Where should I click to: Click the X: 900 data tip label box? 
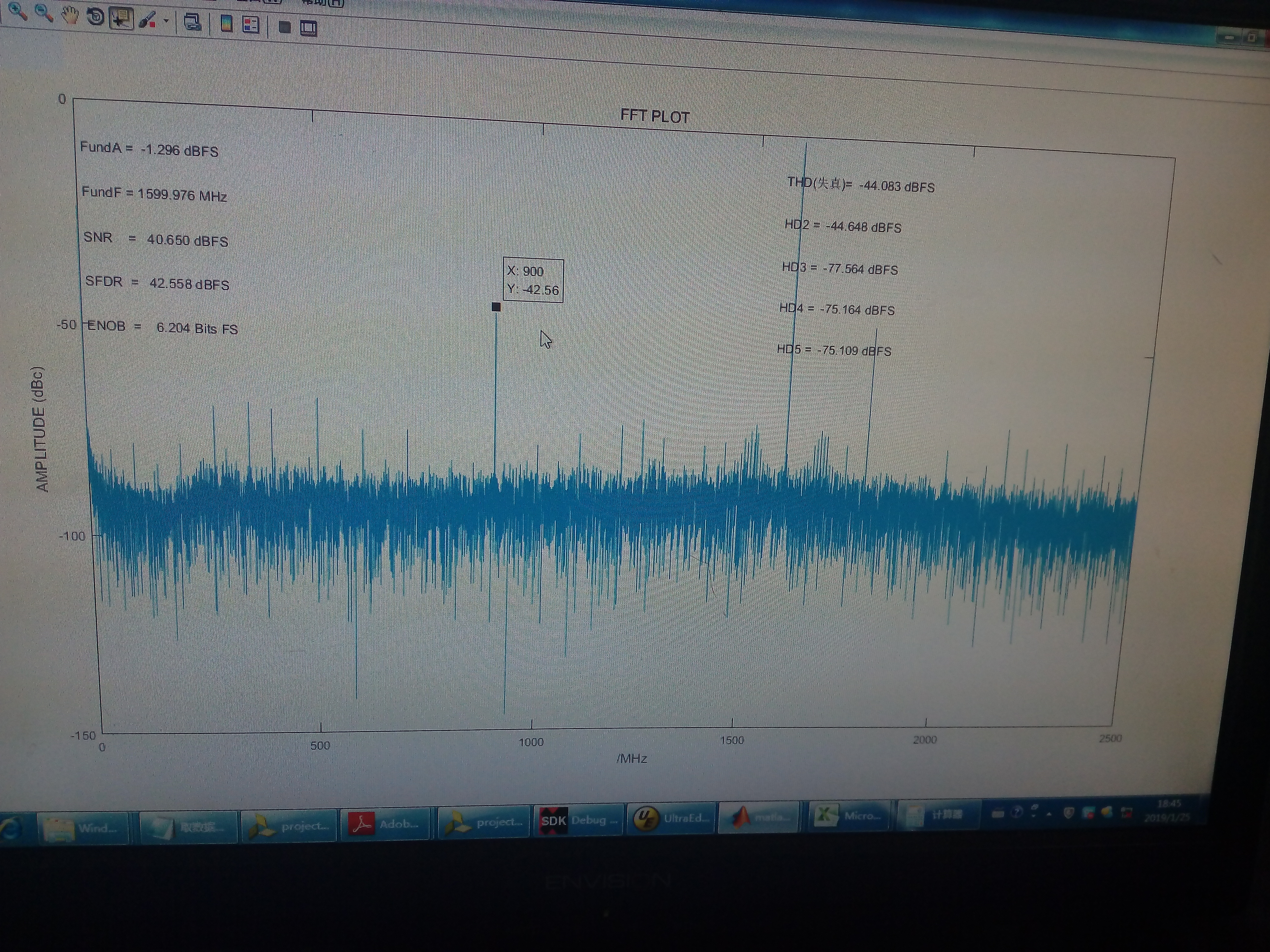tap(533, 280)
